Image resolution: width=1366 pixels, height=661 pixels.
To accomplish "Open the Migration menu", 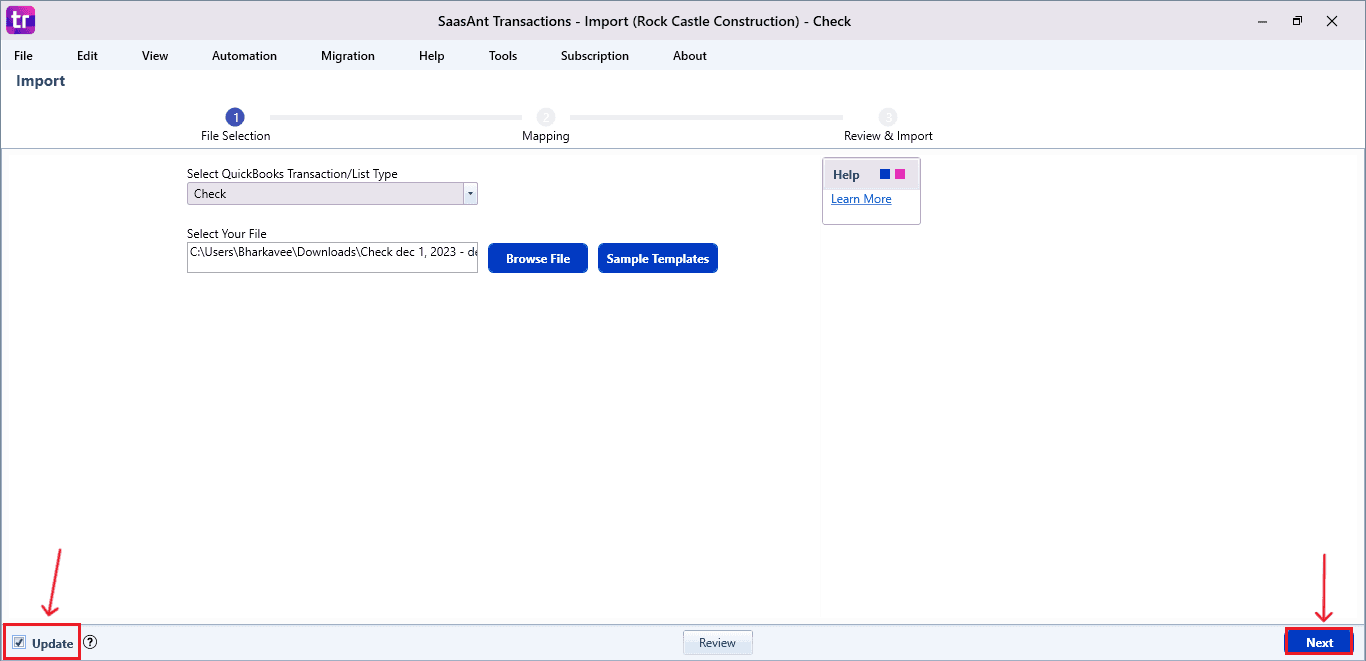I will [348, 56].
